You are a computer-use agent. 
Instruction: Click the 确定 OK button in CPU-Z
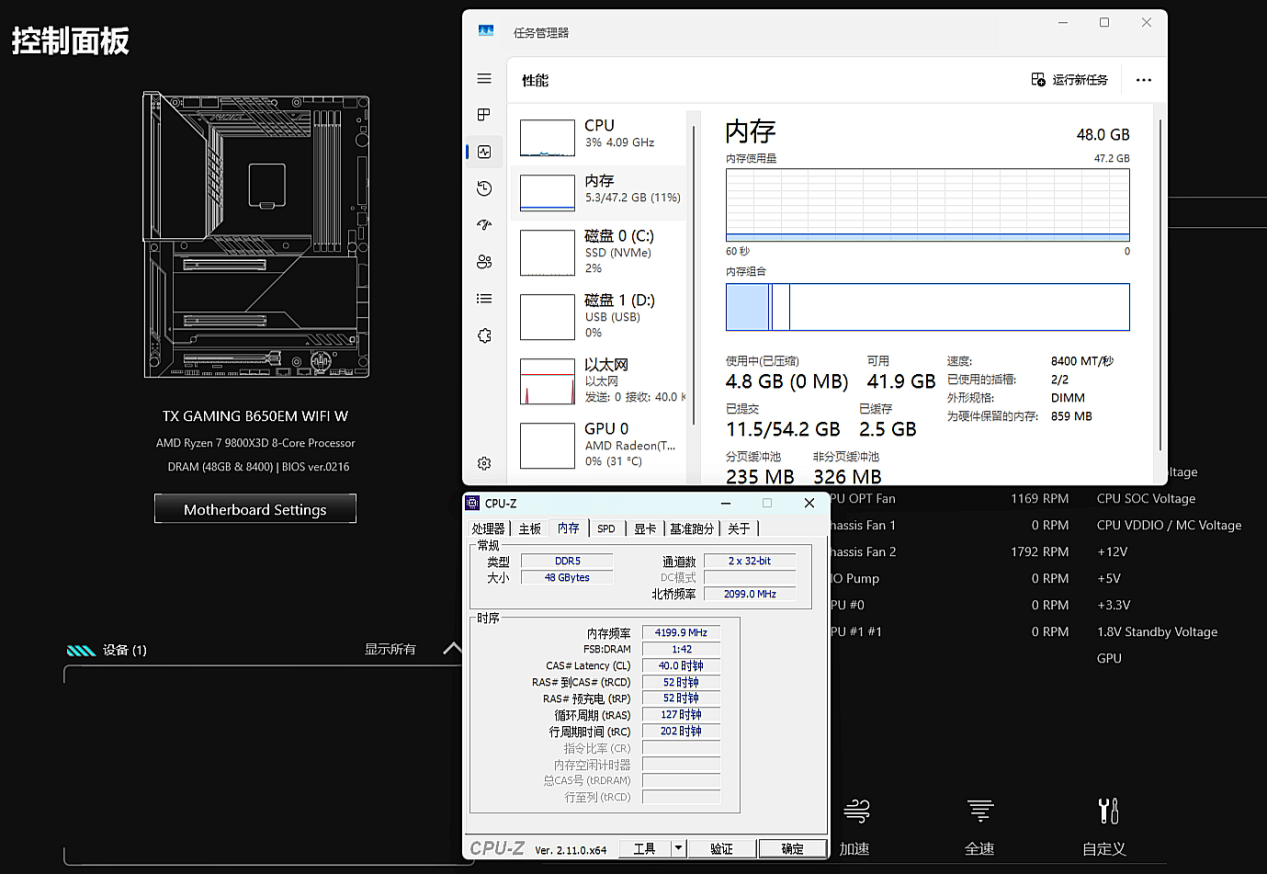pos(792,847)
